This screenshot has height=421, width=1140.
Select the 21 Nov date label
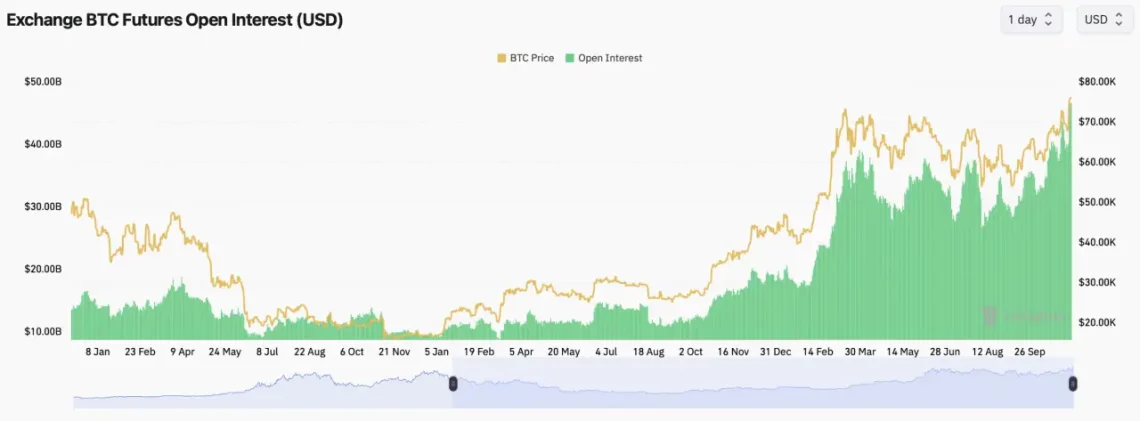[394, 352]
